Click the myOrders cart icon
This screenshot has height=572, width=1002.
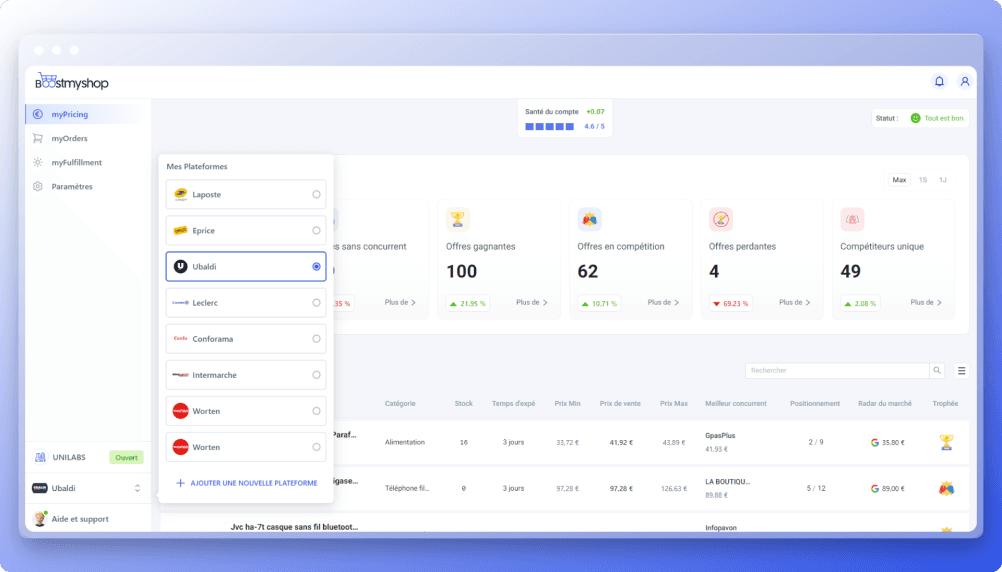coord(38,138)
